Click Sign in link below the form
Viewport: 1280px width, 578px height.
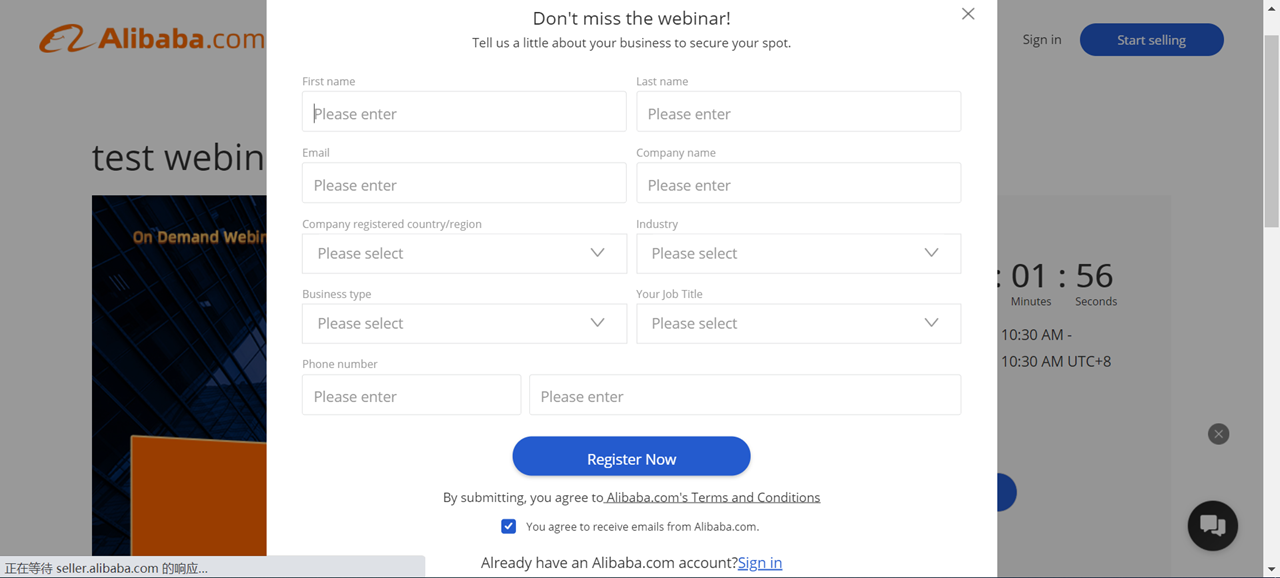pyautogui.click(x=760, y=563)
